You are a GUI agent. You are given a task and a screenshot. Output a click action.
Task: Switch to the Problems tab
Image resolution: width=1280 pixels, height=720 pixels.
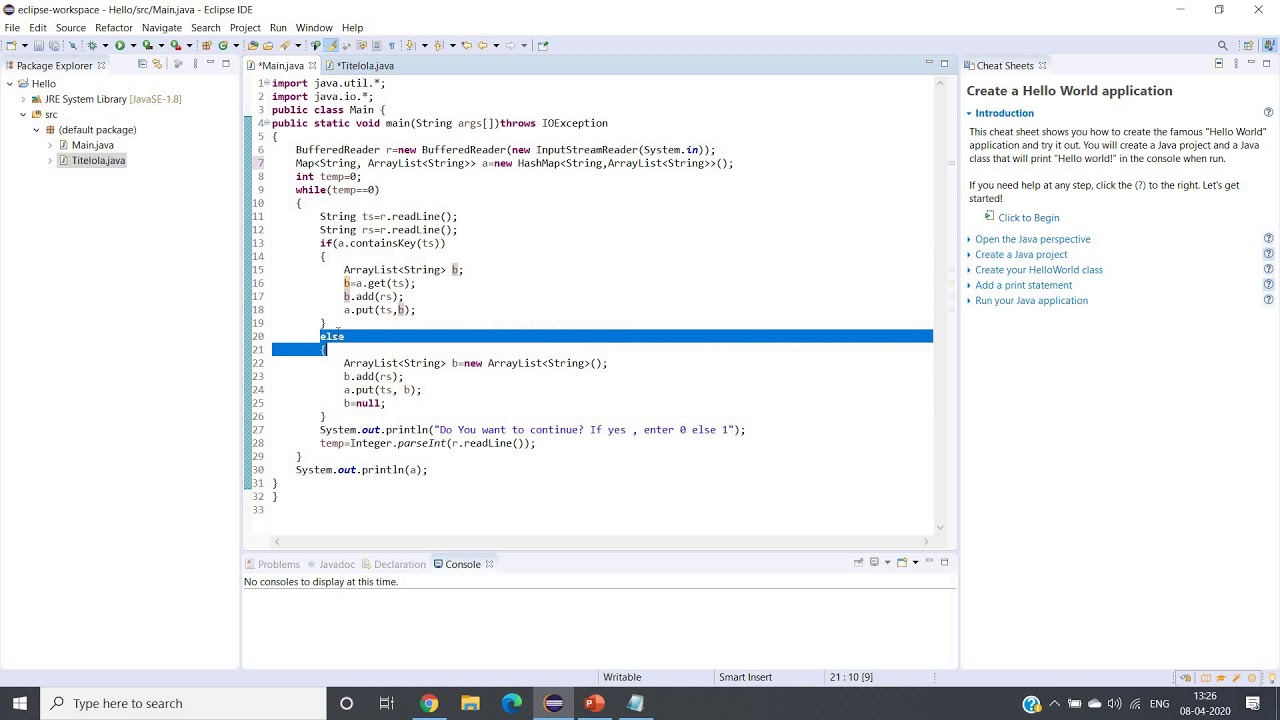[272, 564]
